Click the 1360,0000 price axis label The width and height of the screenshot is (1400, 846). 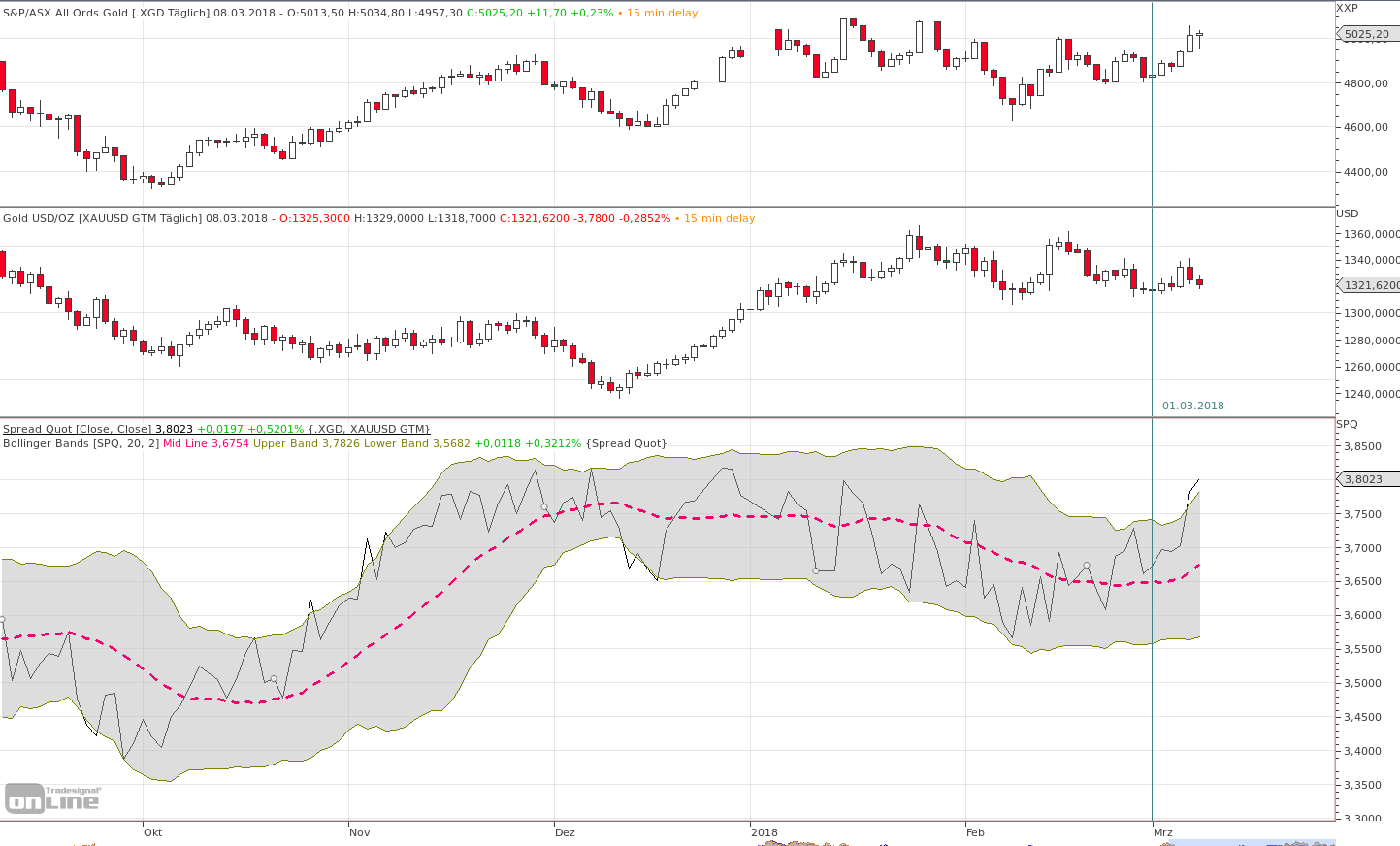click(1372, 234)
